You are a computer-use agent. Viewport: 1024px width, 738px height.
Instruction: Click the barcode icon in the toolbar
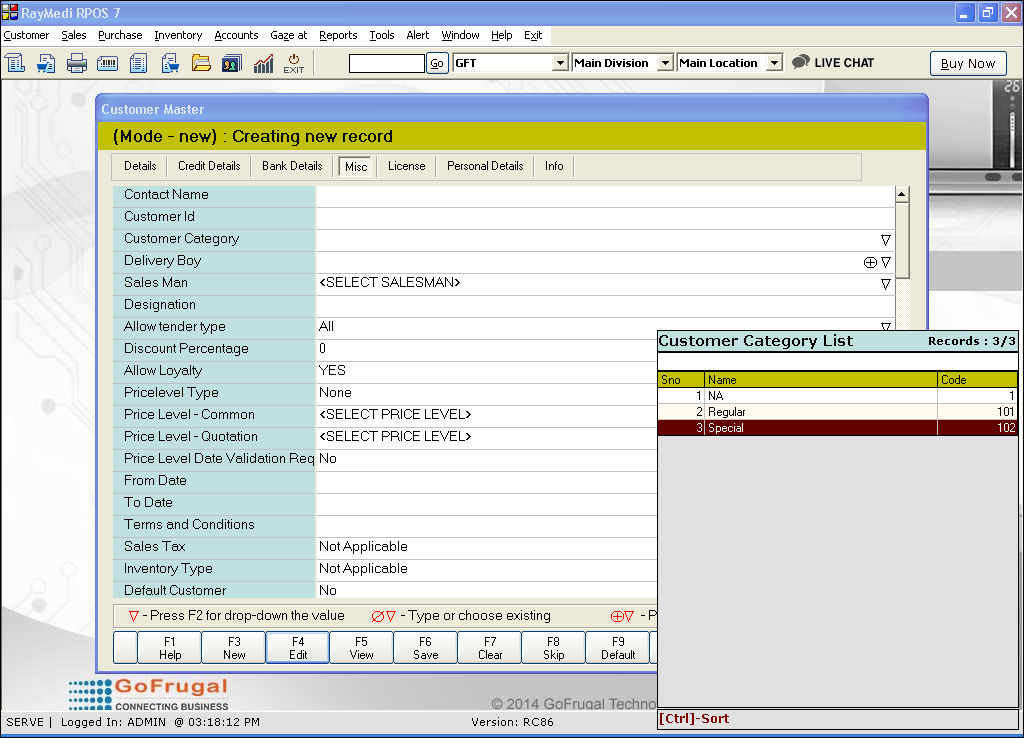click(x=108, y=63)
